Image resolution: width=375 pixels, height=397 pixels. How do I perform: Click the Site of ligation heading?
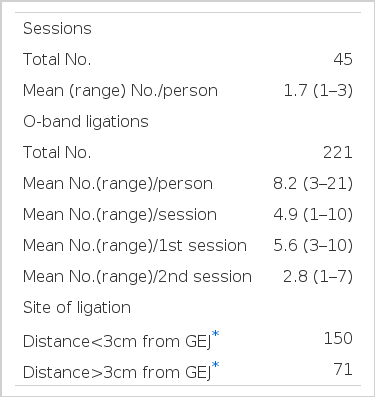tap(77, 307)
